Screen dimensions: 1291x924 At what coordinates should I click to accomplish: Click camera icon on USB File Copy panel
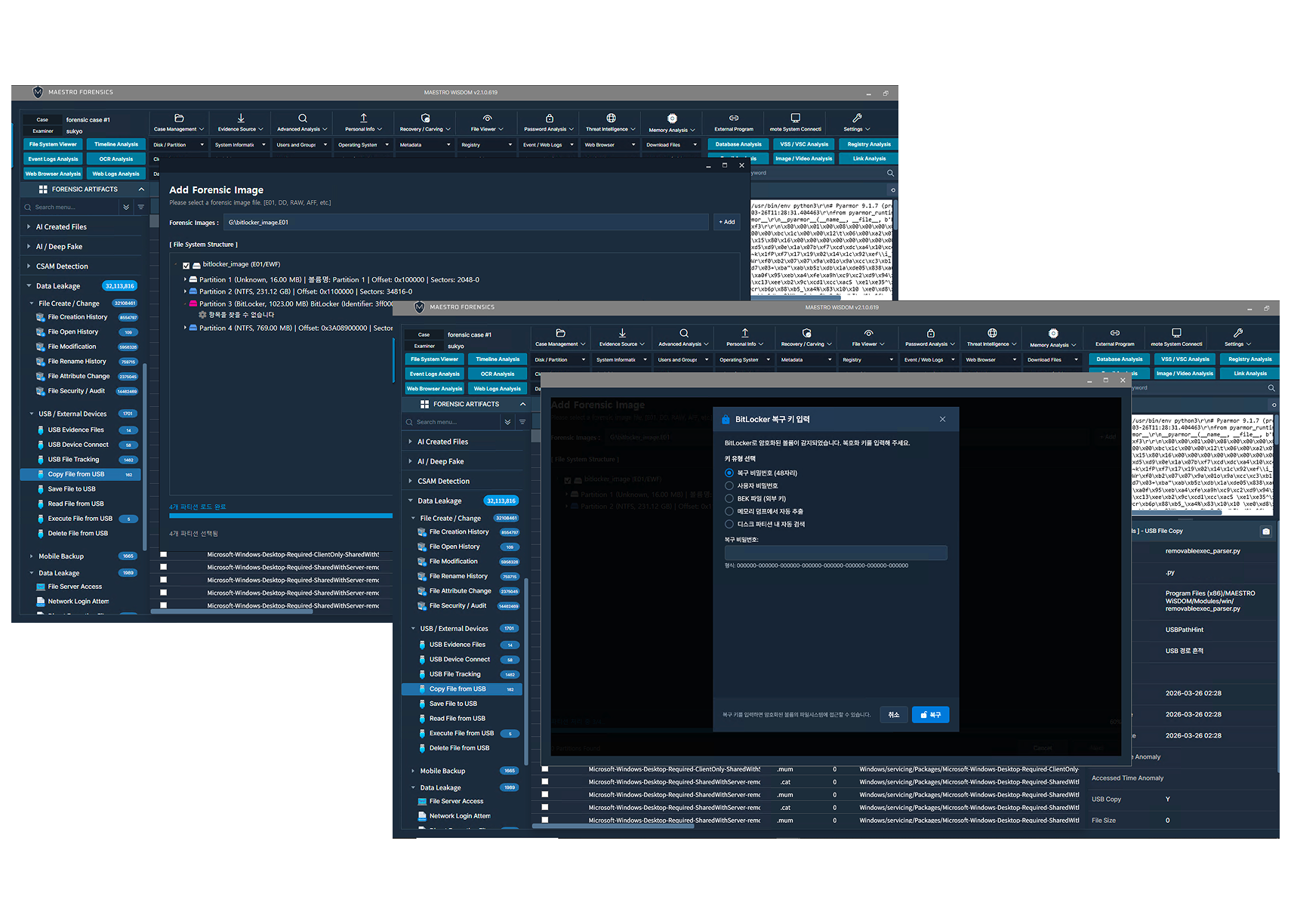(1266, 531)
